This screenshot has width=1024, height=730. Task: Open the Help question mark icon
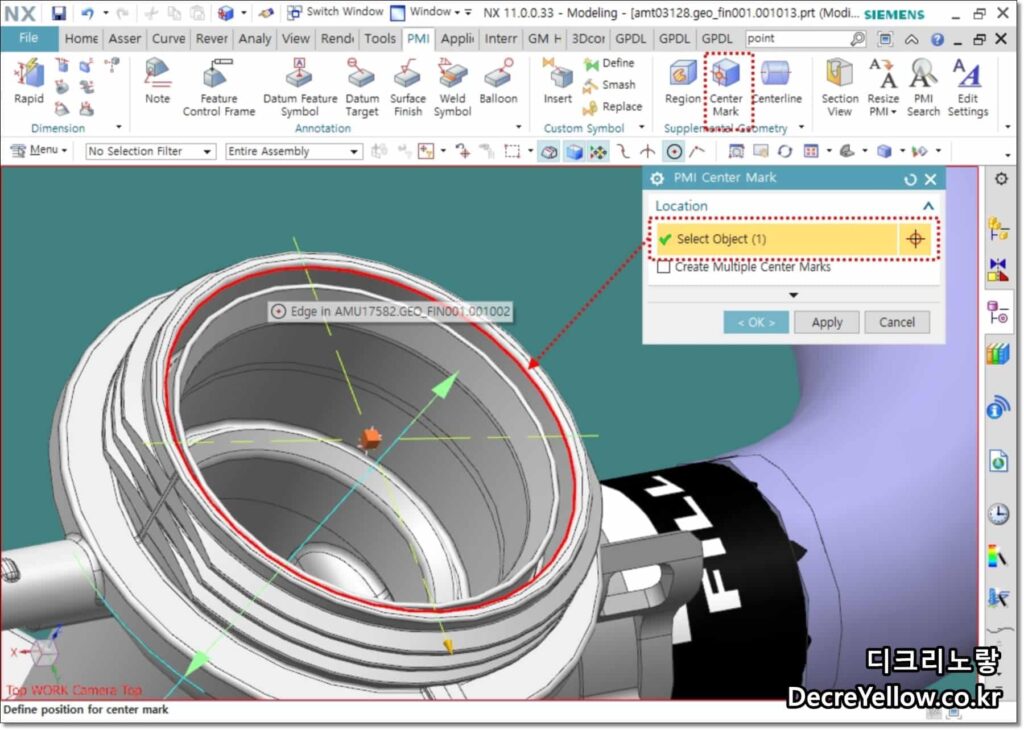click(x=937, y=39)
